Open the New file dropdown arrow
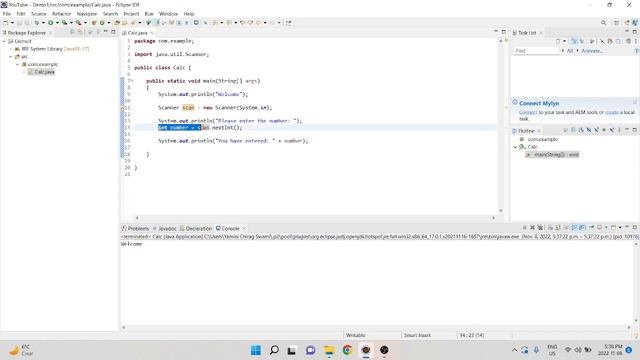 [x=12, y=23]
